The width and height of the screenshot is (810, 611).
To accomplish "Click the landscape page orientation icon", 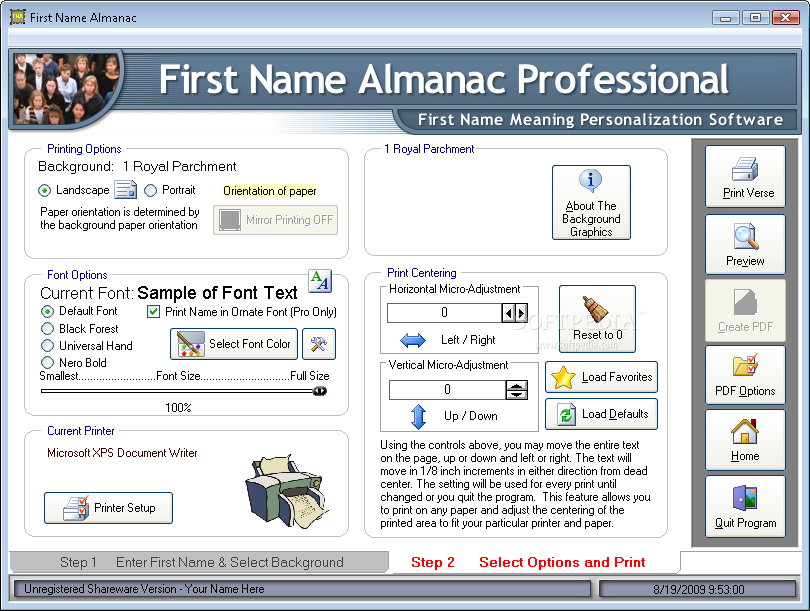I will tap(126, 190).
